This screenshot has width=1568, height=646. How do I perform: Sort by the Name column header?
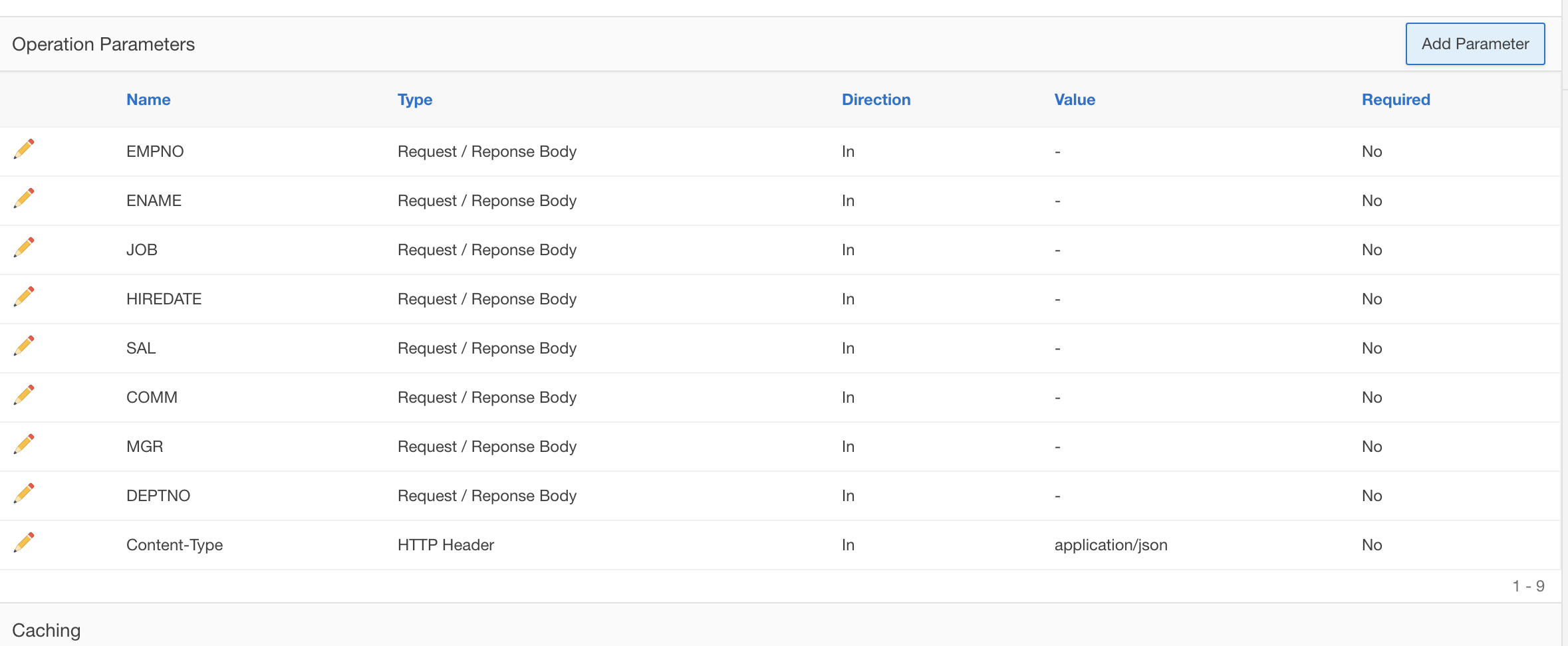click(x=148, y=100)
